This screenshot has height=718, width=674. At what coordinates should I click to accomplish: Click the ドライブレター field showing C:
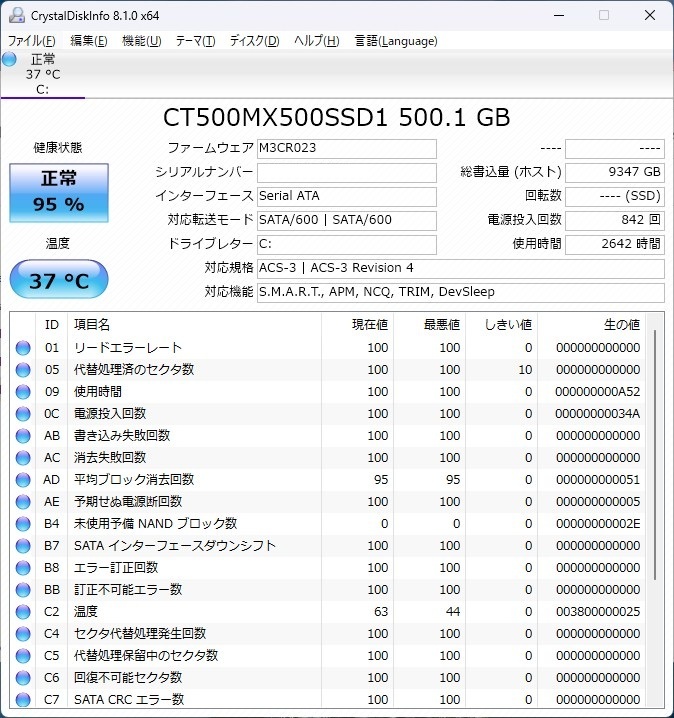click(x=347, y=245)
